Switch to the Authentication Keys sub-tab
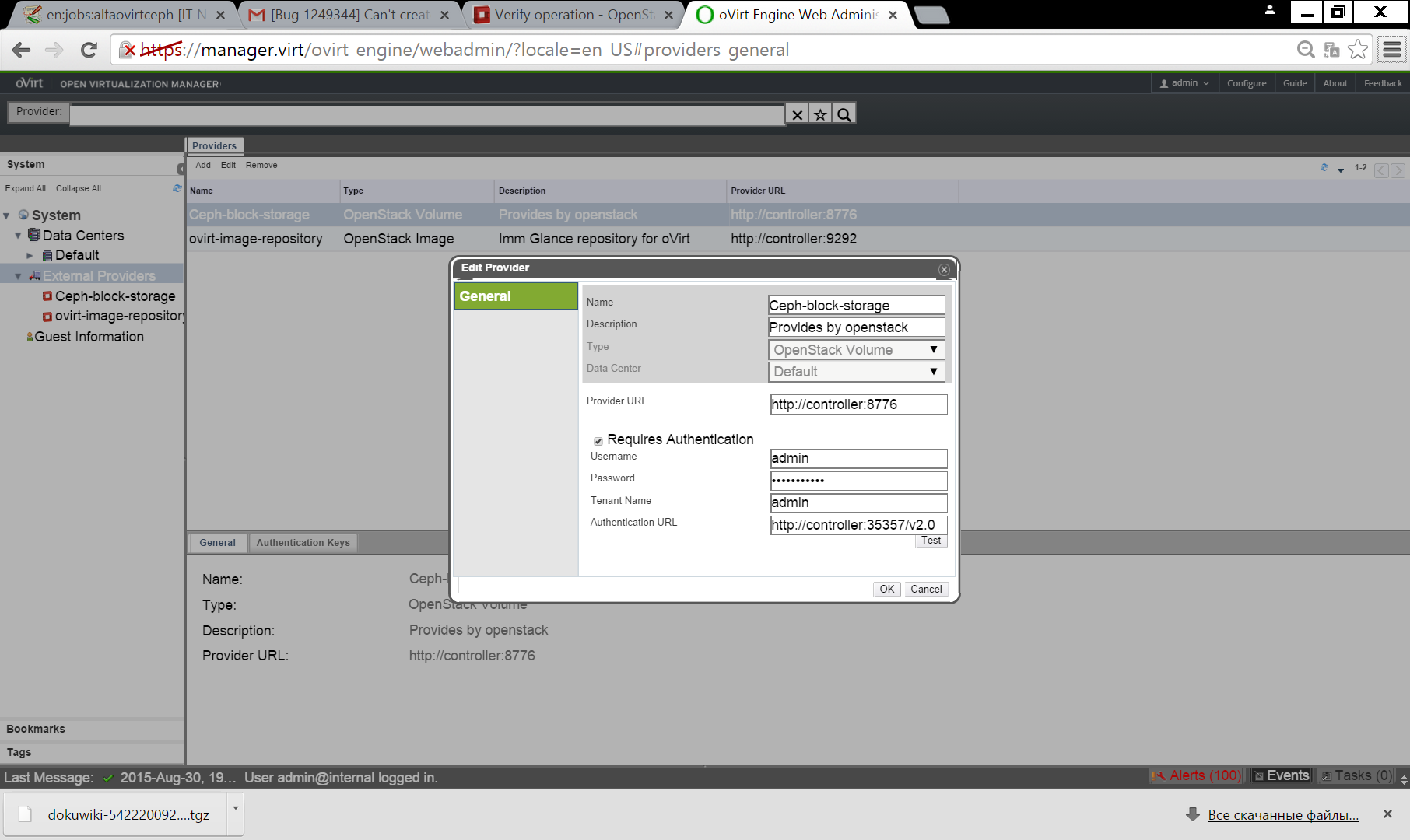1410x840 pixels. 303,543
